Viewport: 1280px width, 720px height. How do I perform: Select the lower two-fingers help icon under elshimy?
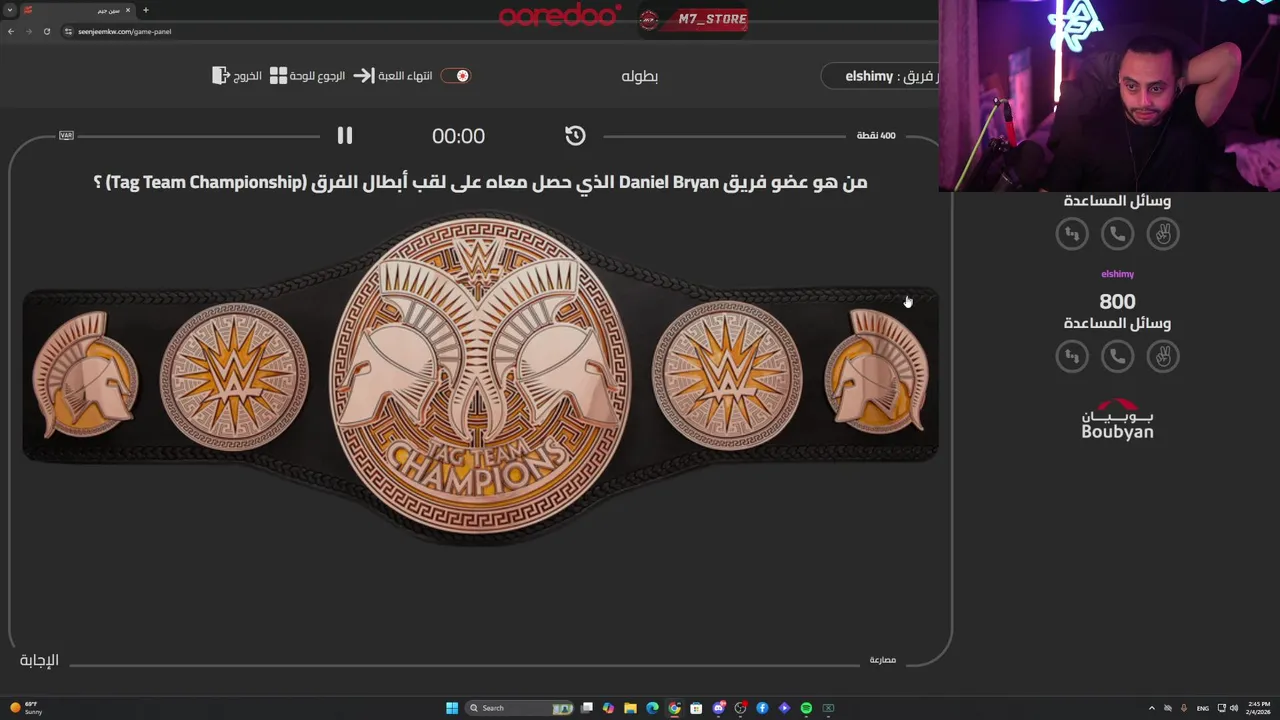[x=1163, y=356]
